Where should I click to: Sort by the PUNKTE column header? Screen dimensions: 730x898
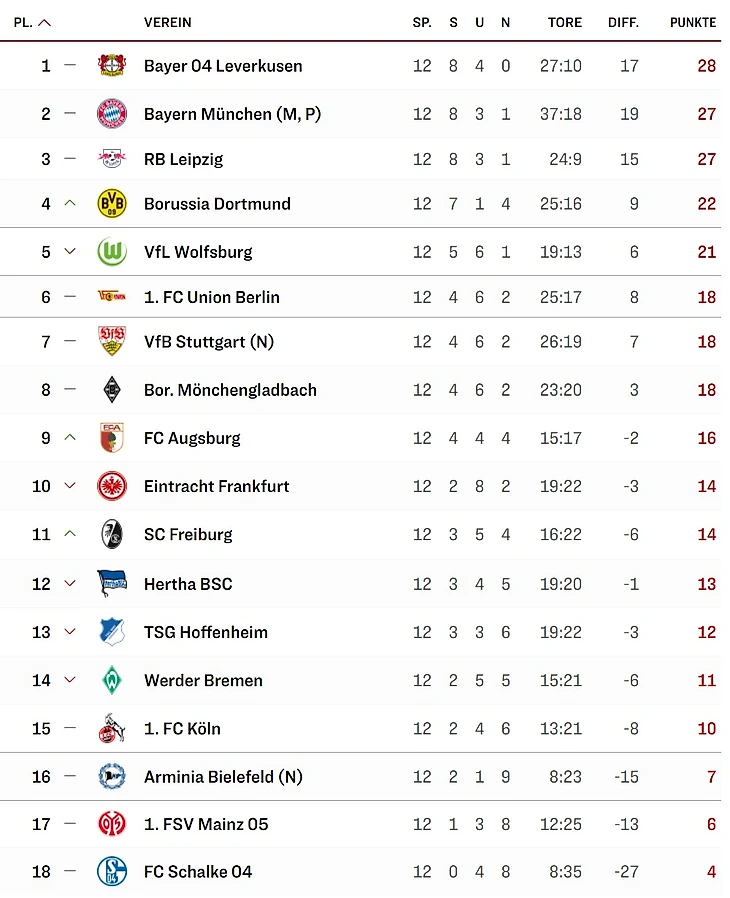(x=693, y=22)
